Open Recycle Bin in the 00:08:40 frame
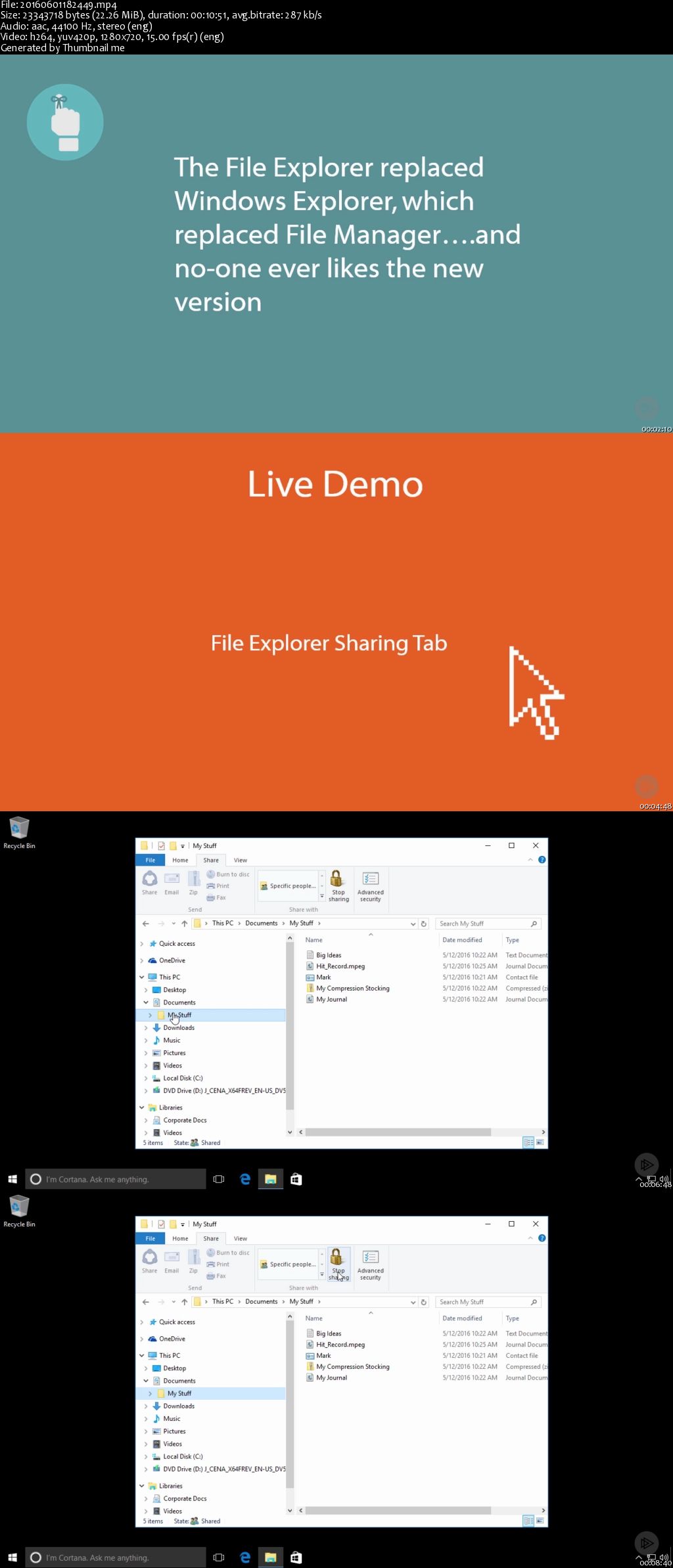This screenshot has width=673, height=1568. tap(19, 1211)
